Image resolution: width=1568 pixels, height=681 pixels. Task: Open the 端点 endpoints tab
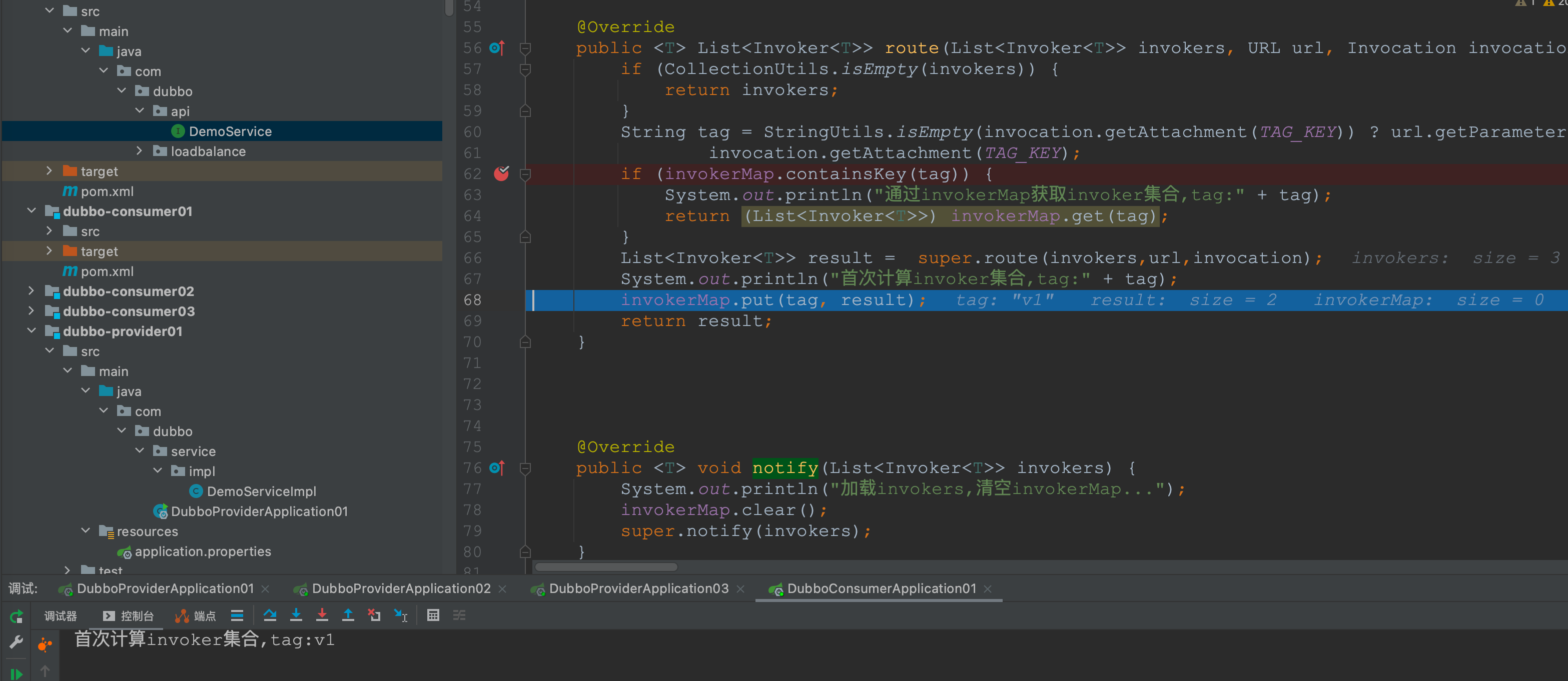[195, 616]
